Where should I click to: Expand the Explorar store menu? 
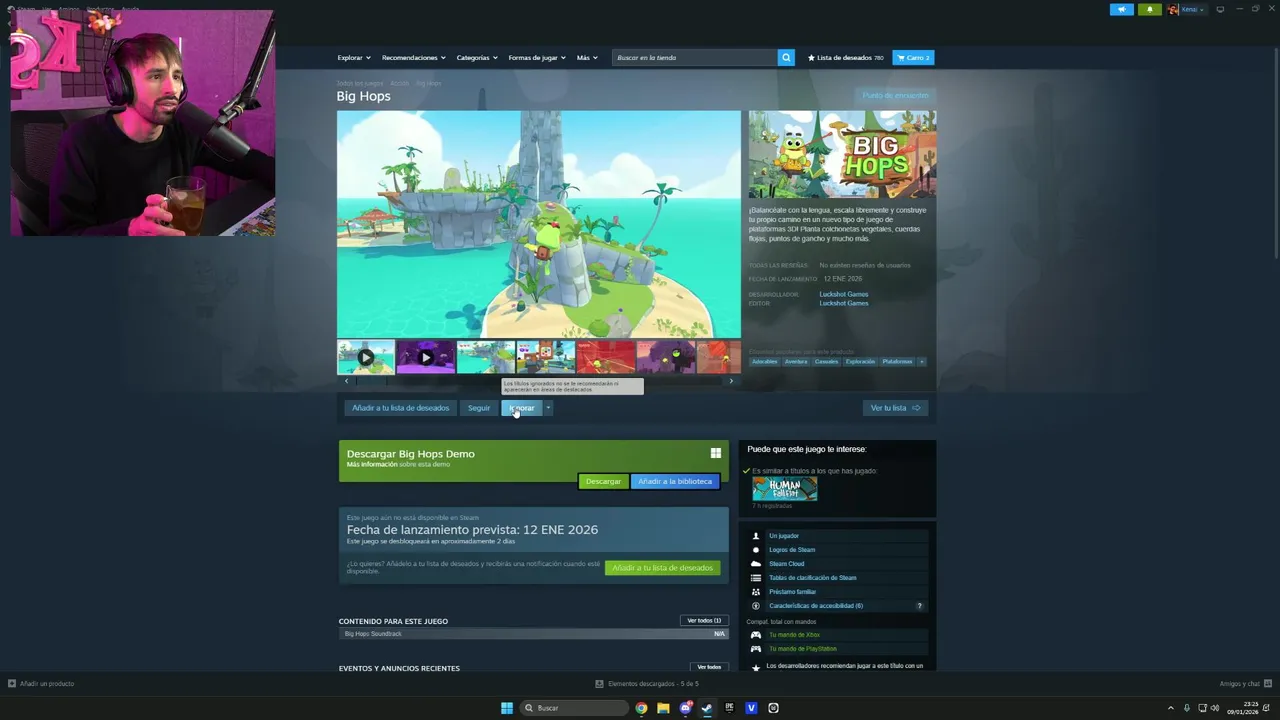pyautogui.click(x=354, y=58)
